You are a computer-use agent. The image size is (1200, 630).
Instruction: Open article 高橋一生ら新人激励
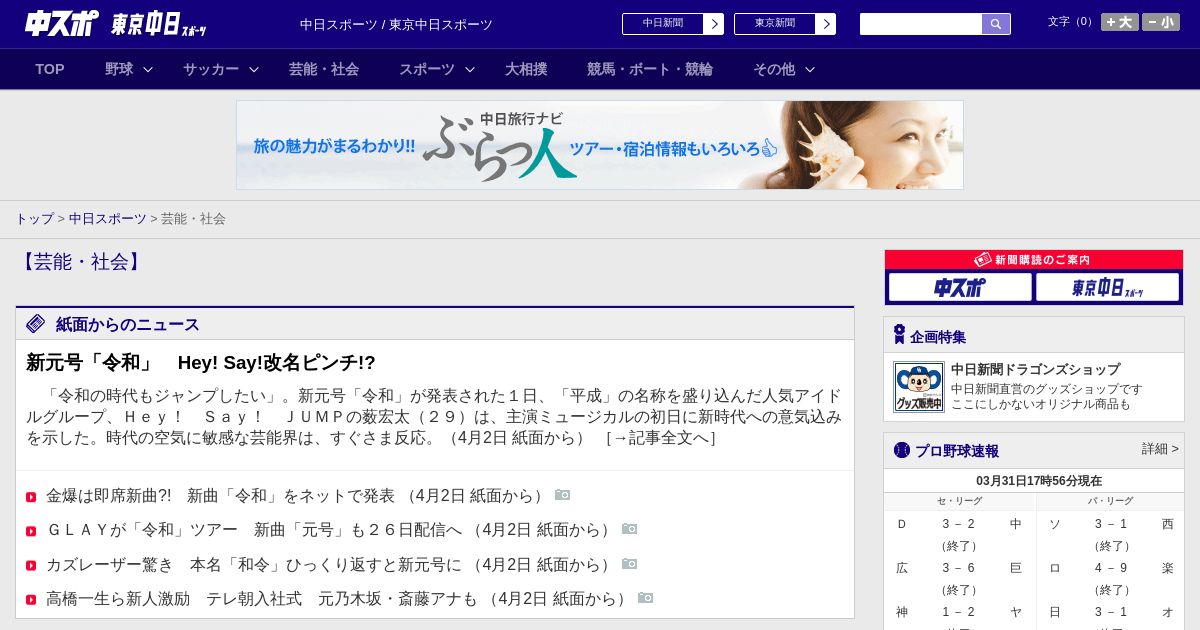pos(339,599)
